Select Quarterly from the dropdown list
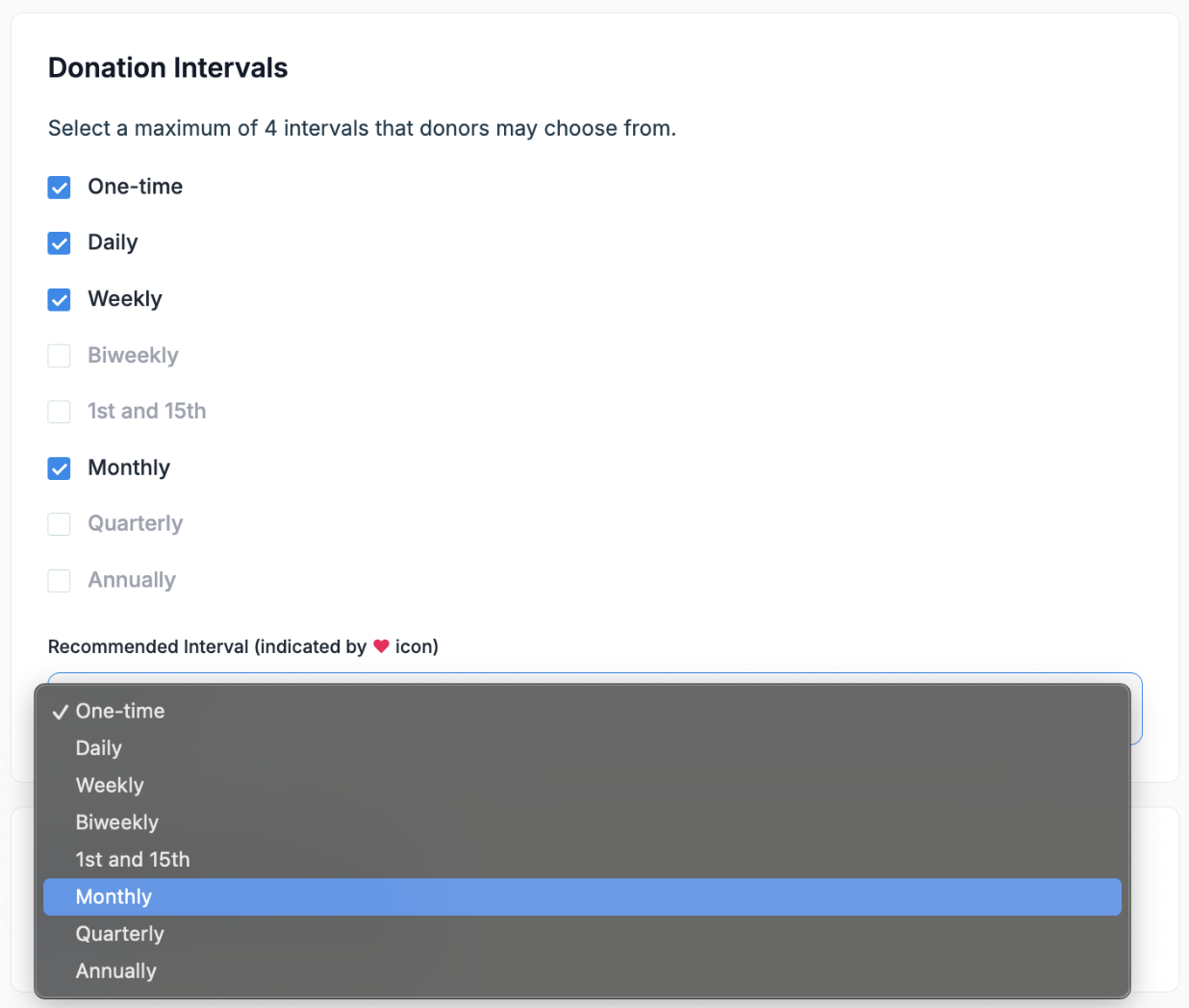 coord(582,934)
